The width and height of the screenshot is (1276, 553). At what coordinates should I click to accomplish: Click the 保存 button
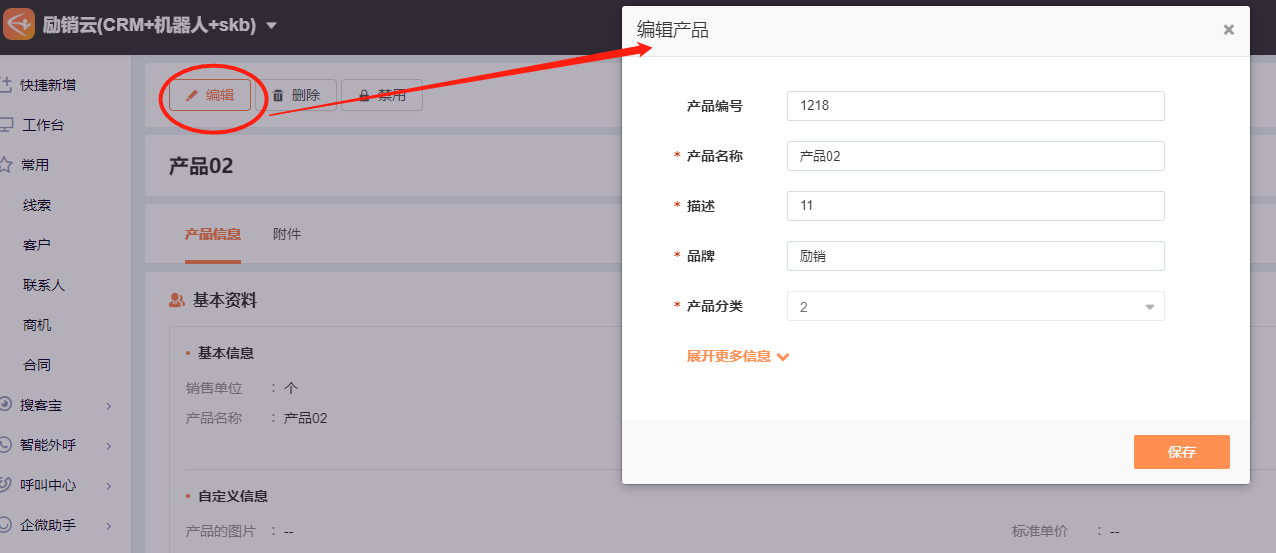(1182, 452)
